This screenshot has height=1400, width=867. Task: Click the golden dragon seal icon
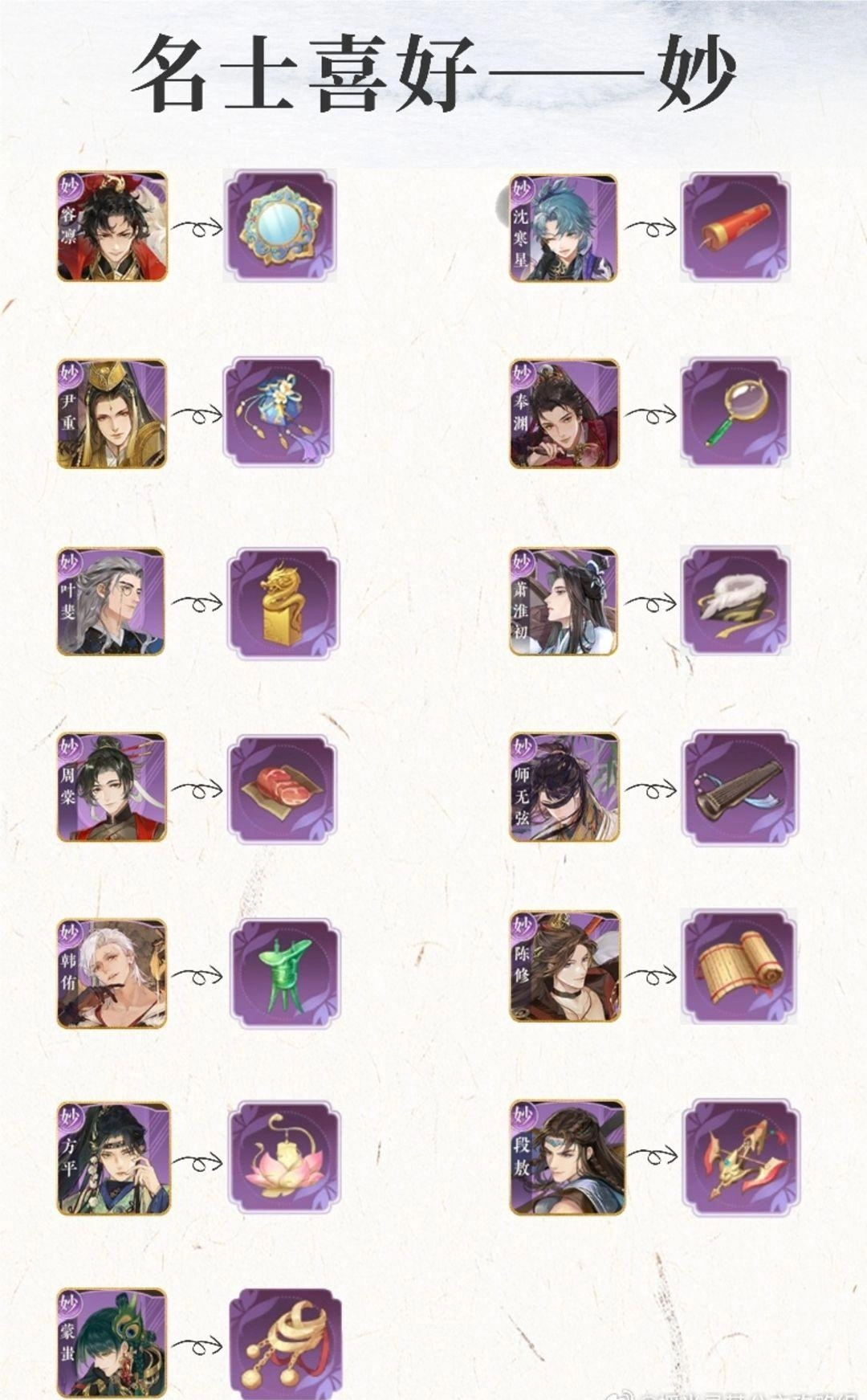pos(283,603)
